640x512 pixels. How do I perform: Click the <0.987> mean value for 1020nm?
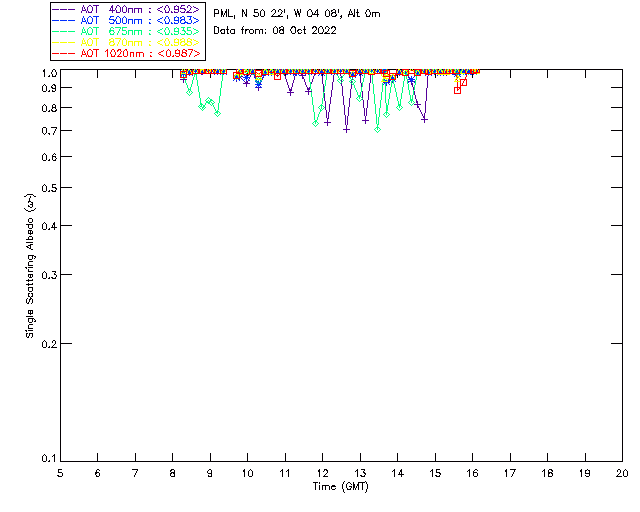click(179, 53)
